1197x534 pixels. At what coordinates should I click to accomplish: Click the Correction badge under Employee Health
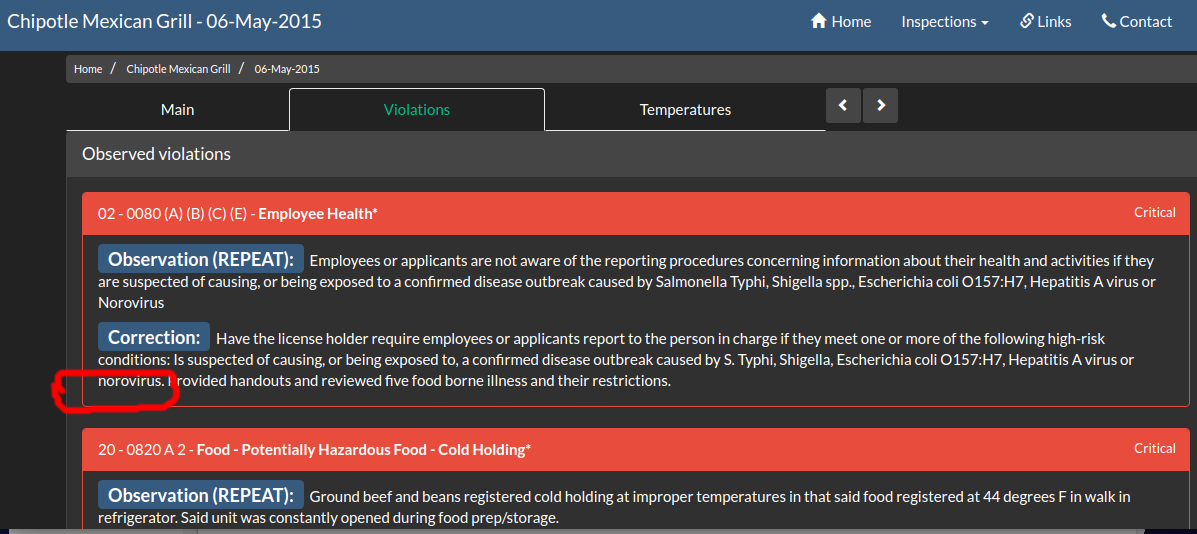coord(153,336)
